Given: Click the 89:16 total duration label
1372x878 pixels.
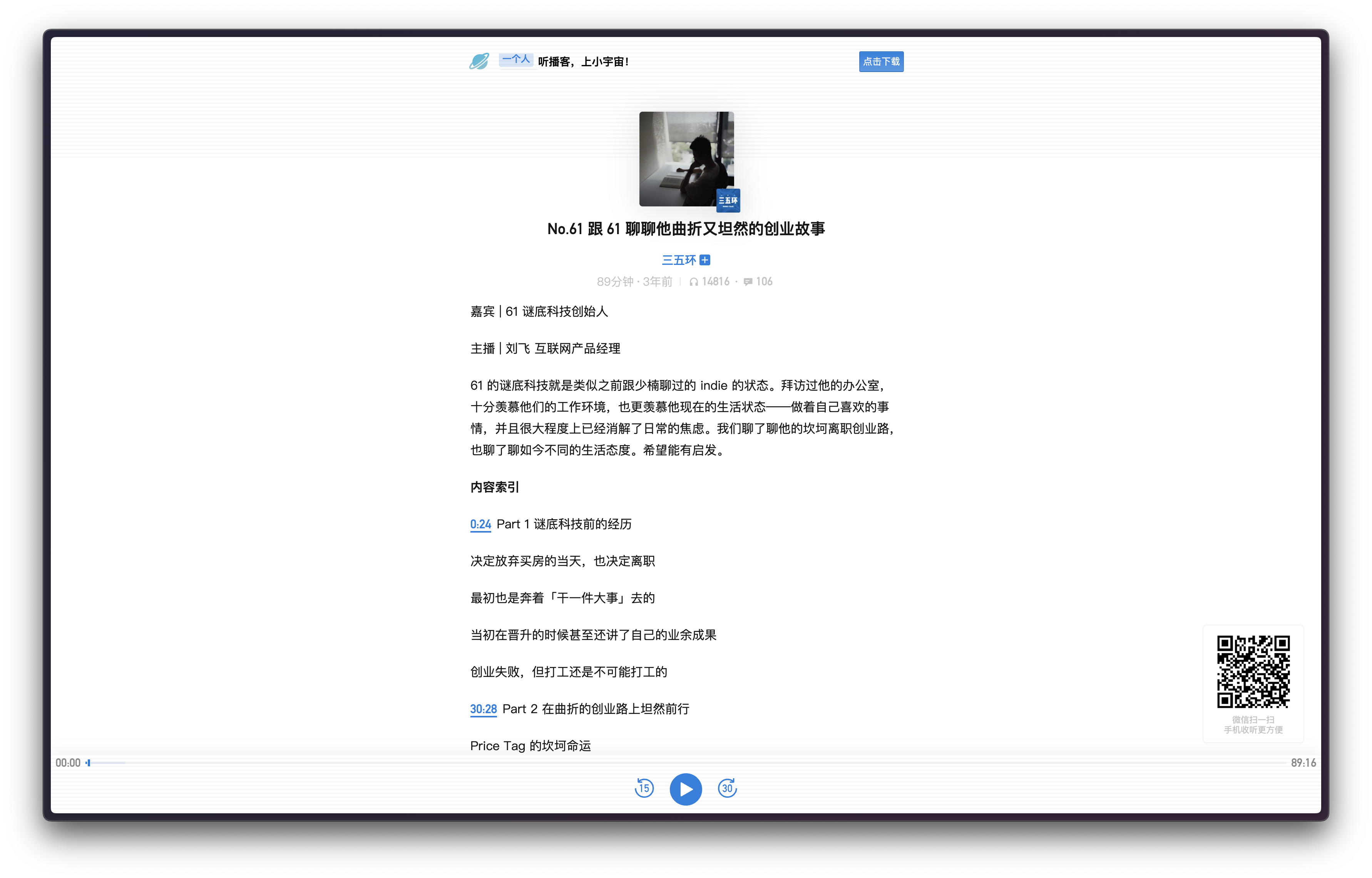Looking at the screenshot, I should (x=1303, y=762).
